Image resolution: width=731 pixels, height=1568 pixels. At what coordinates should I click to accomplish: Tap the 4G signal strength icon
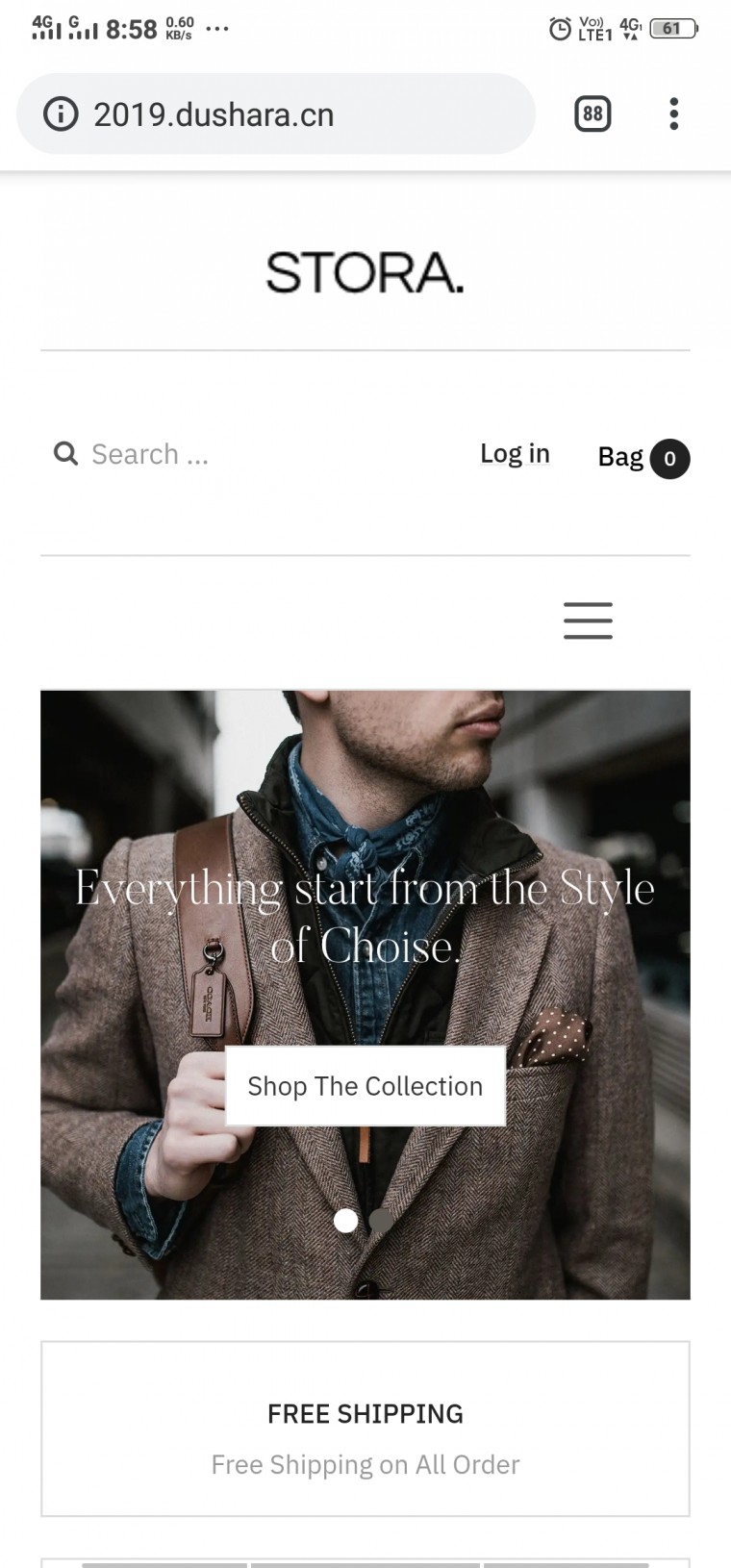pyautogui.click(x=45, y=27)
